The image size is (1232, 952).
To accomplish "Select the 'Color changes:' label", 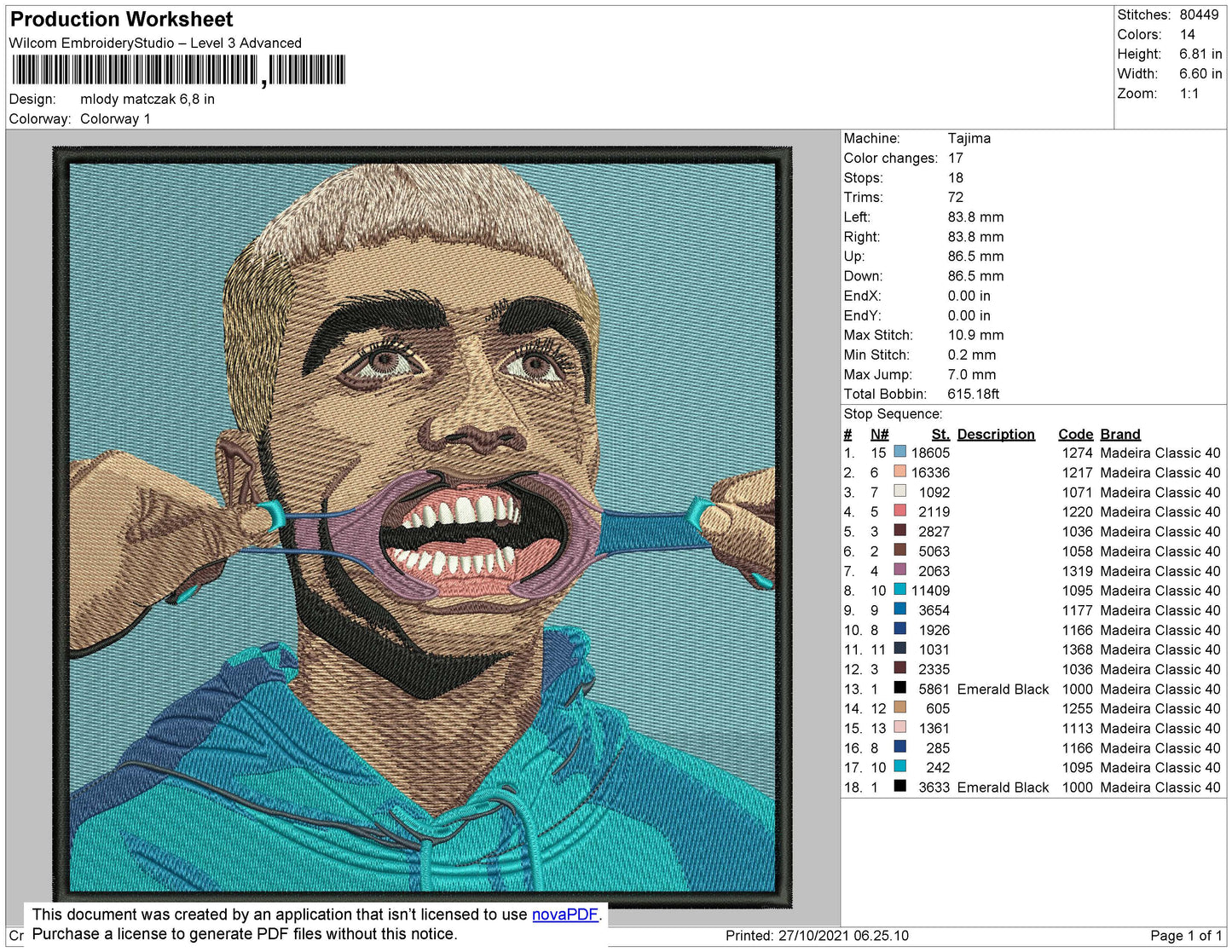I will (891, 158).
